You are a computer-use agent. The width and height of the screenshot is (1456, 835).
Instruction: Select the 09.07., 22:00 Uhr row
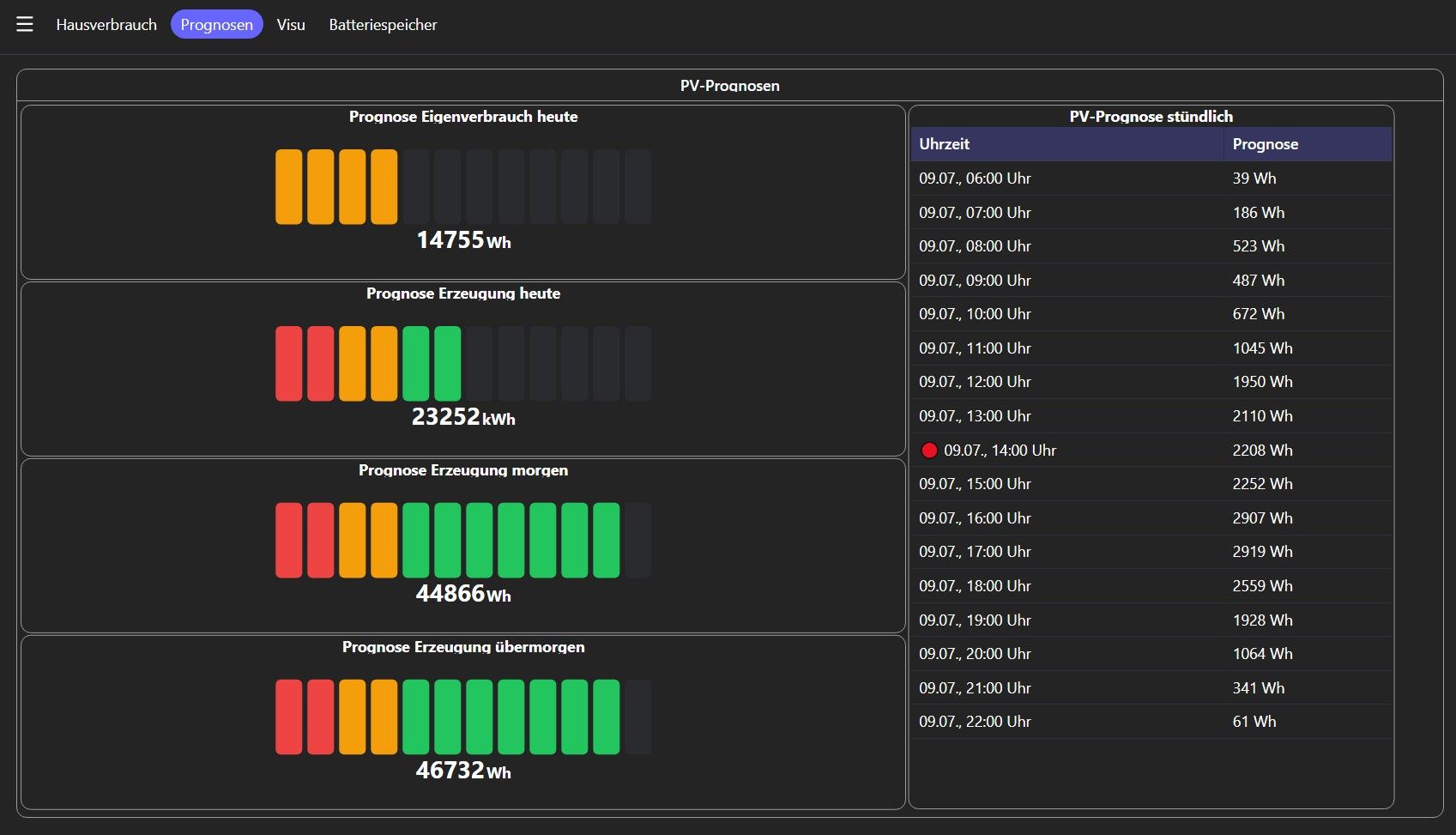coord(1151,722)
